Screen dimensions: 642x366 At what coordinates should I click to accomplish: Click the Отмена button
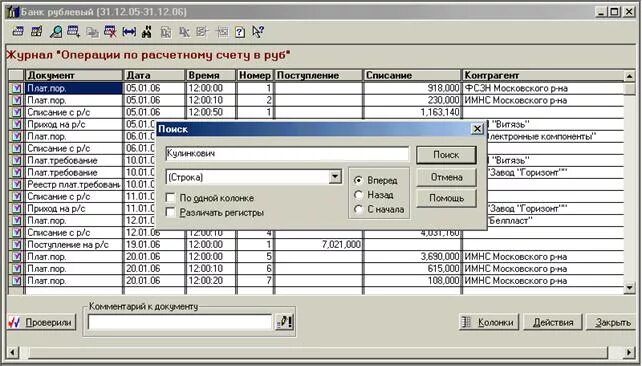click(446, 177)
